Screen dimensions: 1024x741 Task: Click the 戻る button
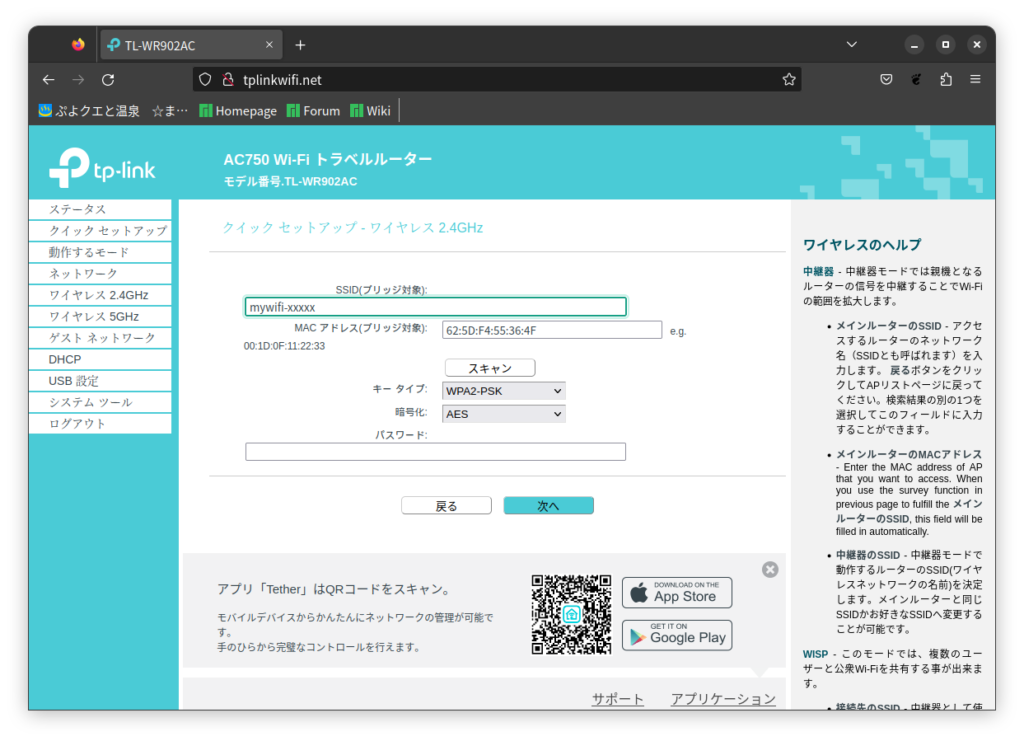[447, 506]
